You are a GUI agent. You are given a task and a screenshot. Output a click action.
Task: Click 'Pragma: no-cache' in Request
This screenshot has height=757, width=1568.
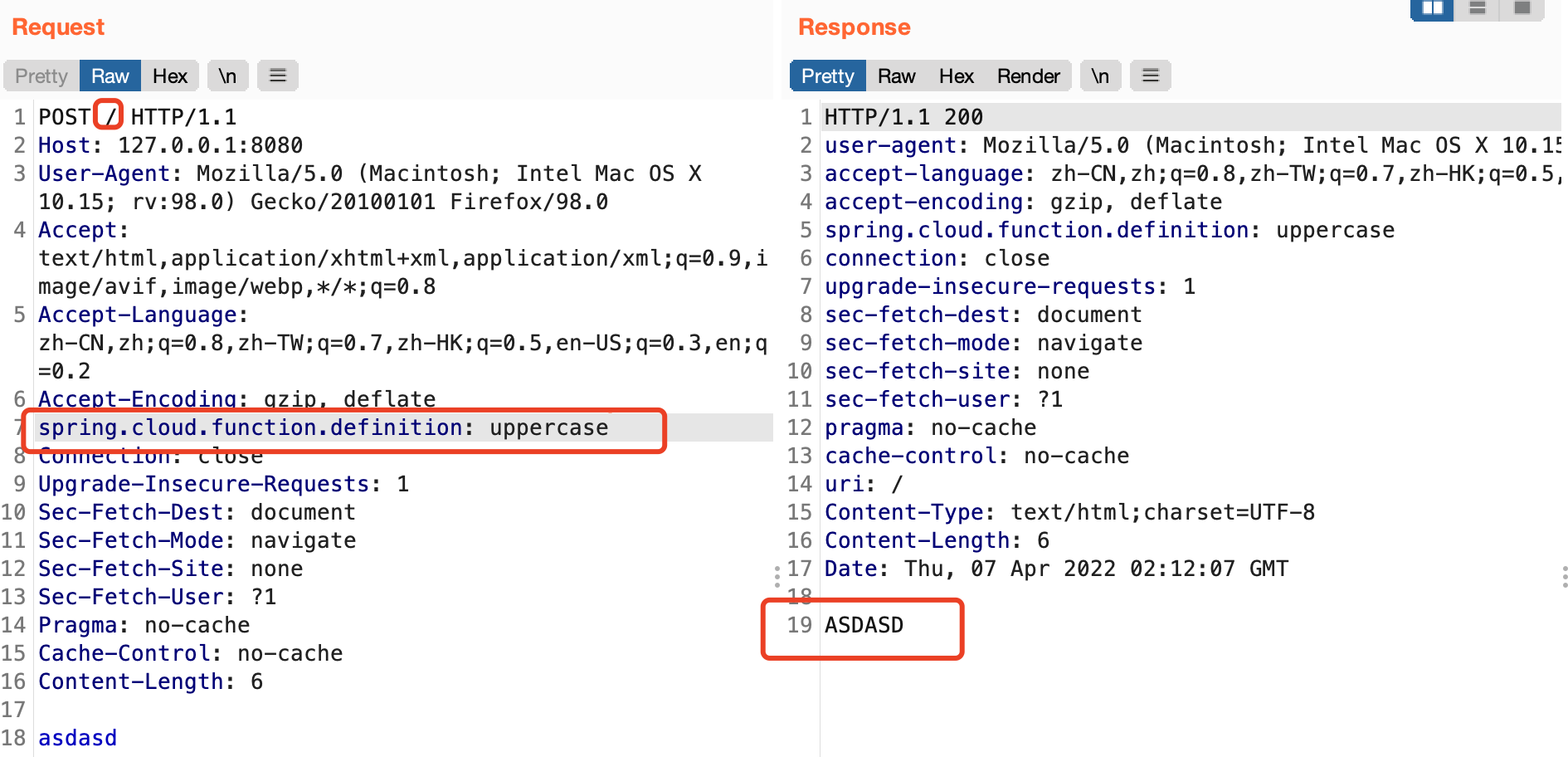144,625
